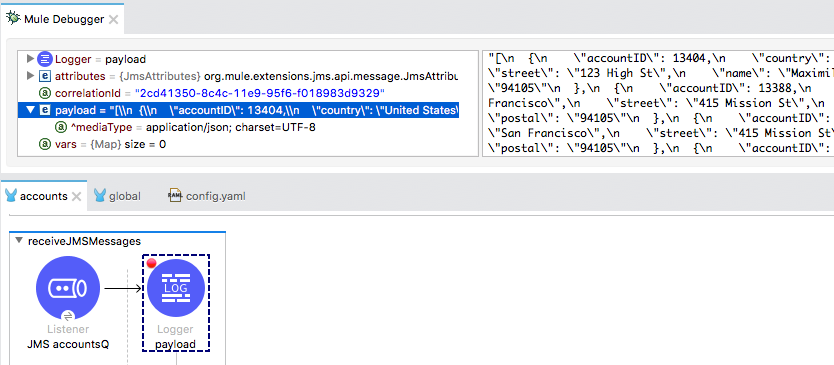Image resolution: width=834 pixels, height=365 pixels.
Task: Click the Mule Debugger bug icon
Action: (x=13, y=19)
